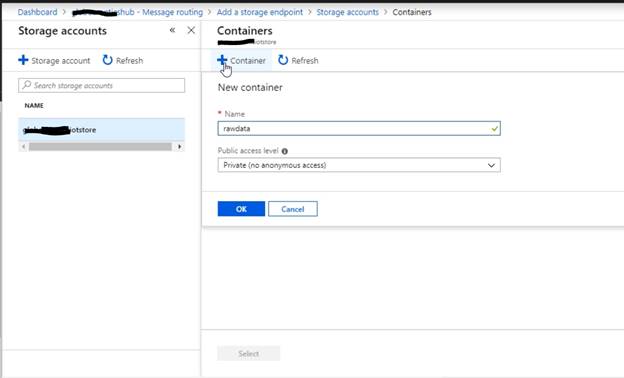Cancel the new container creation
This screenshot has width=624, height=378.
(x=293, y=209)
